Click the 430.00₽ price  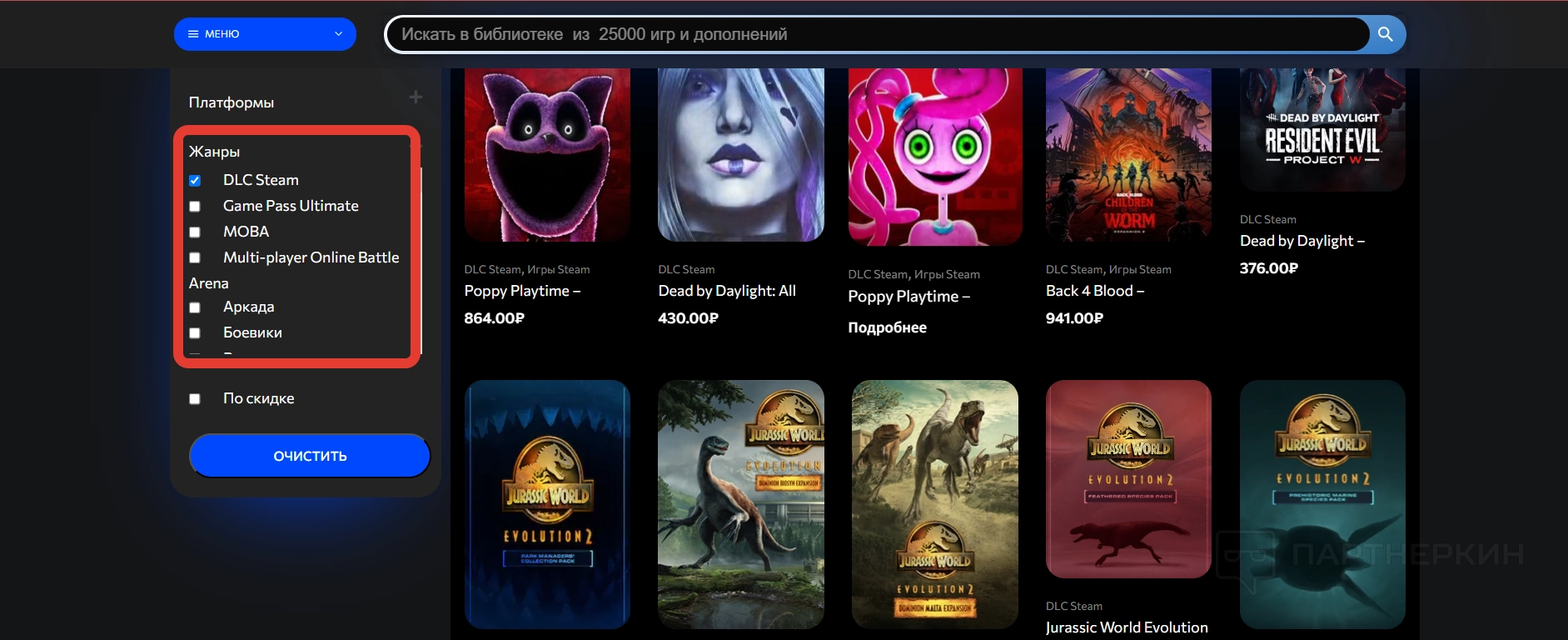click(x=689, y=318)
